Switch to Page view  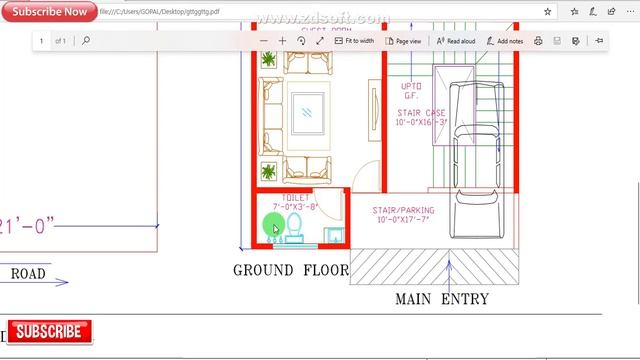tap(403, 41)
